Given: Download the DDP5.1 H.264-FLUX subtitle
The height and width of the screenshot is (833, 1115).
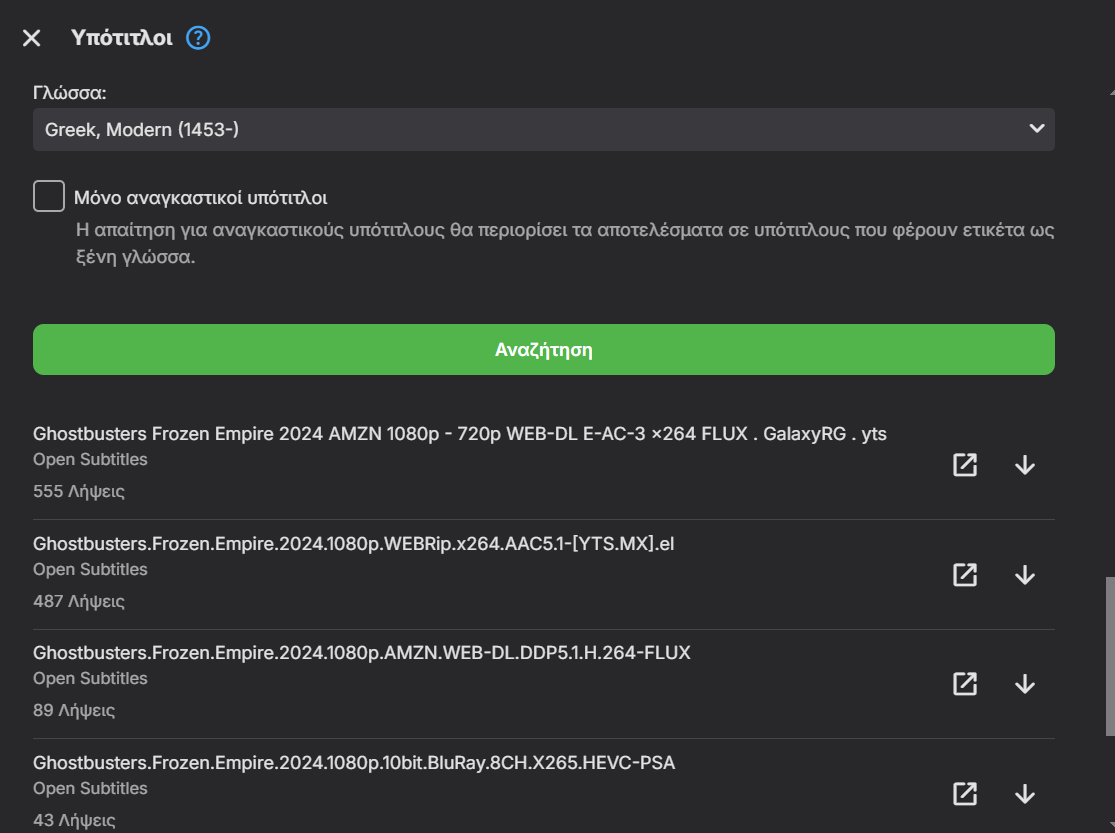Looking at the screenshot, I should pos(1024,684).
